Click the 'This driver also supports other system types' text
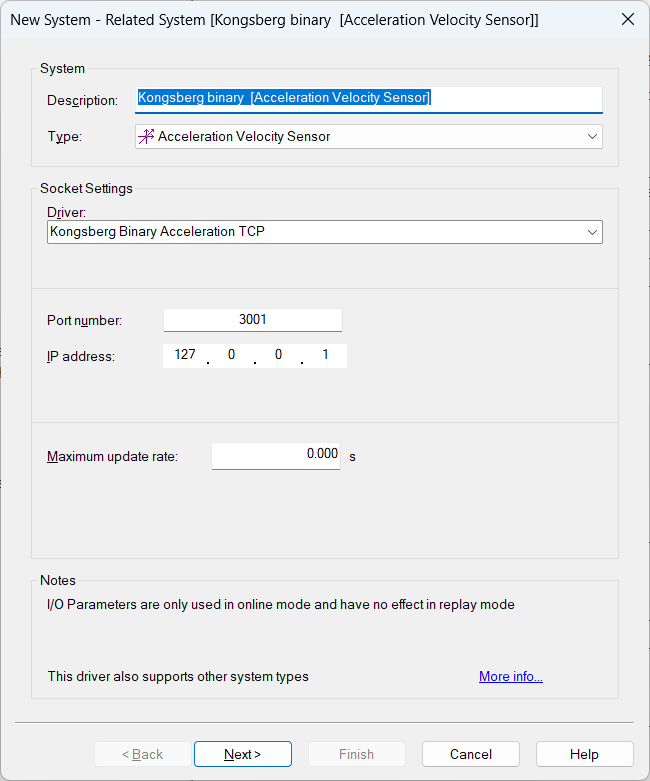Image resolution: width=650 pixels, height=781 pixels. (178, 676)
